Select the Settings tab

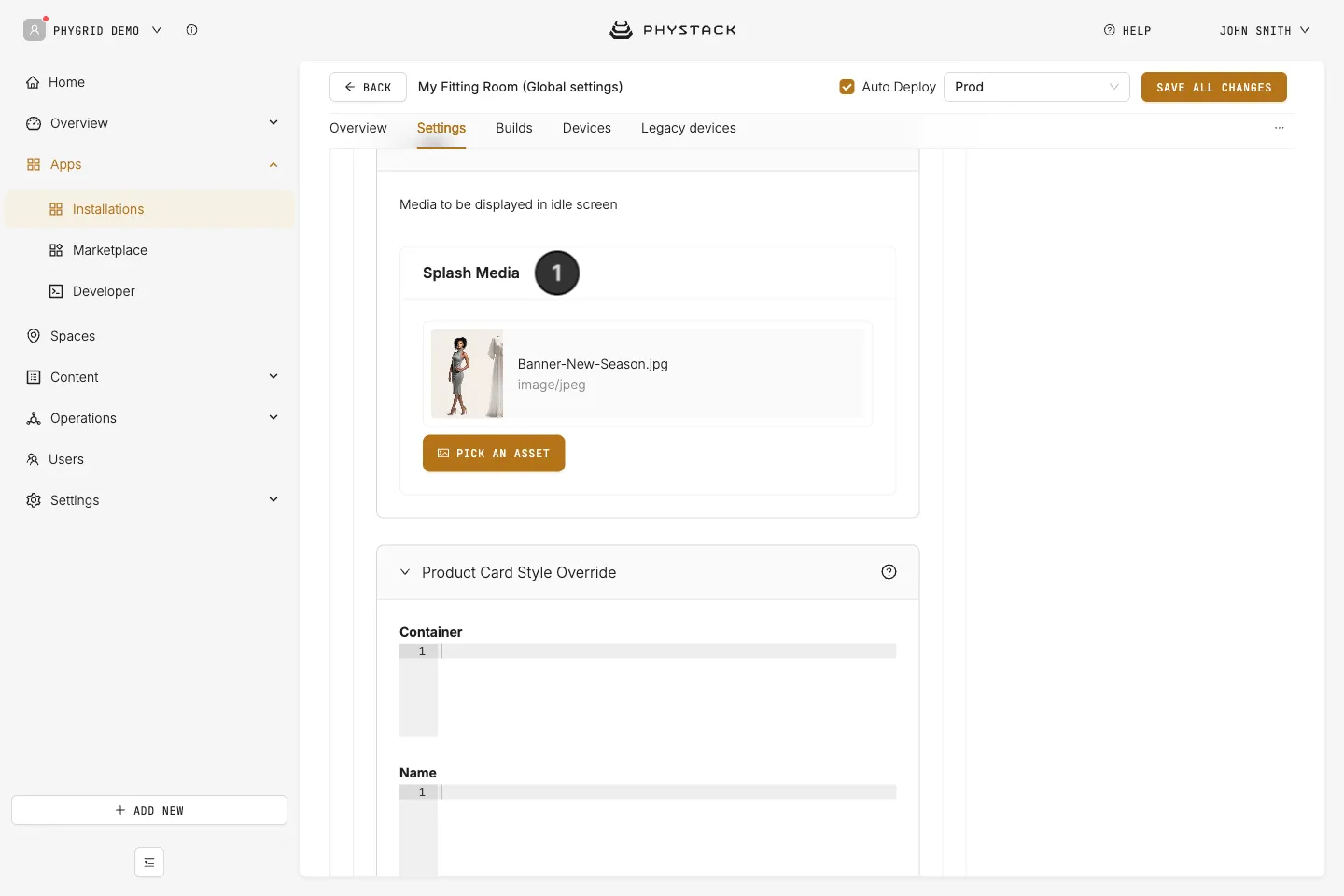click(441, 128)
